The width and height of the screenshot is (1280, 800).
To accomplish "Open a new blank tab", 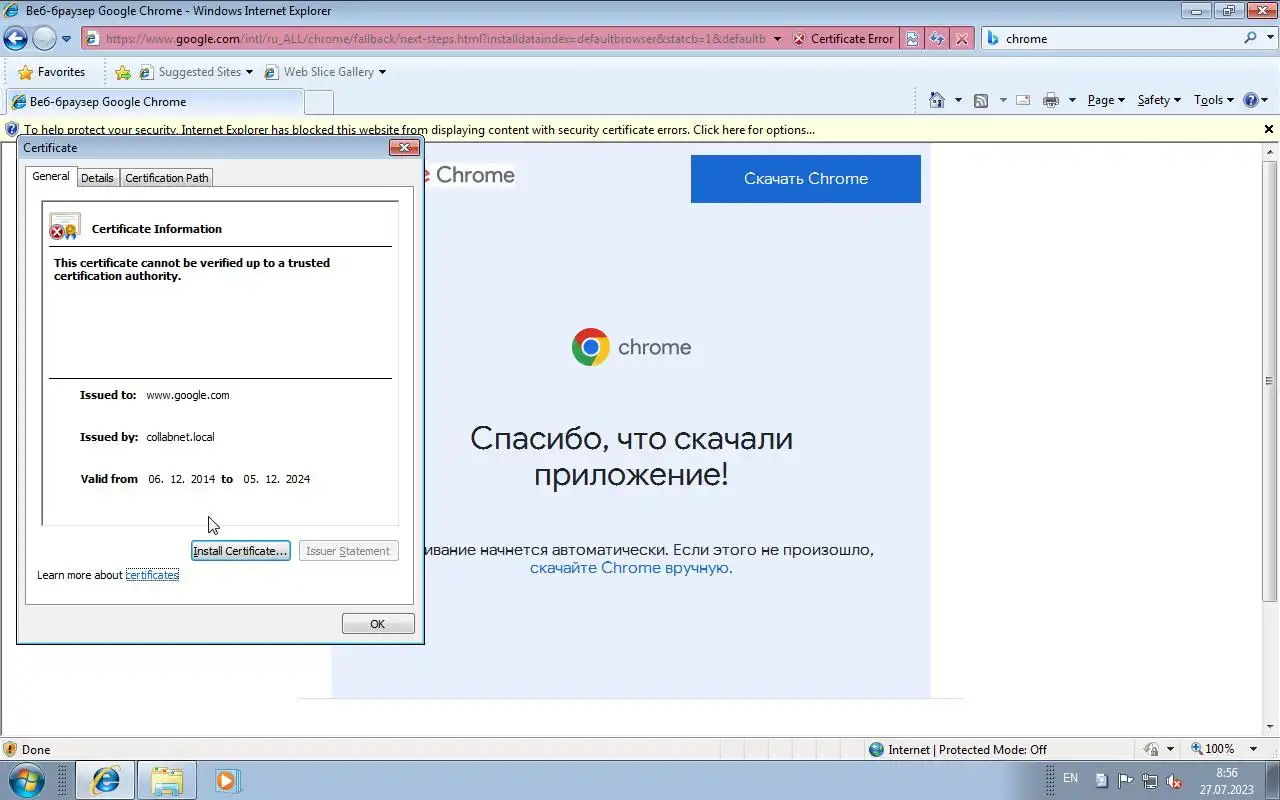I will click(x=318, y=102).
